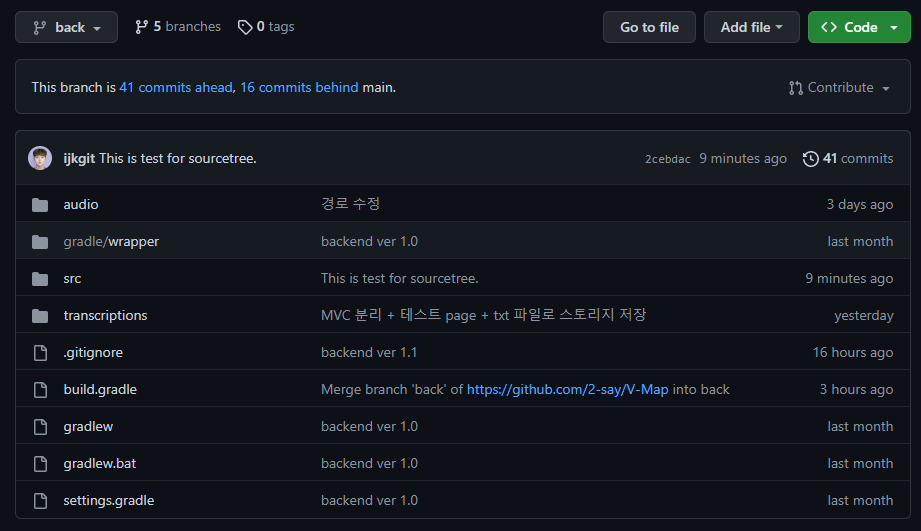The height and width of the screenshot is (531, 921).
Task: Click the .gitignore file icon
Action: pyautogui.click(x=40, y=352)
